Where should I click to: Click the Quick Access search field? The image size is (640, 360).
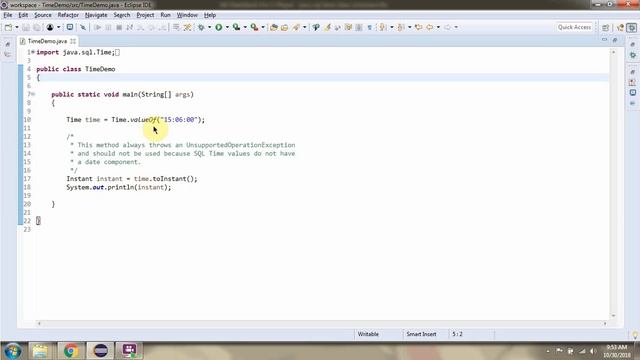click(x=574, y=27)
